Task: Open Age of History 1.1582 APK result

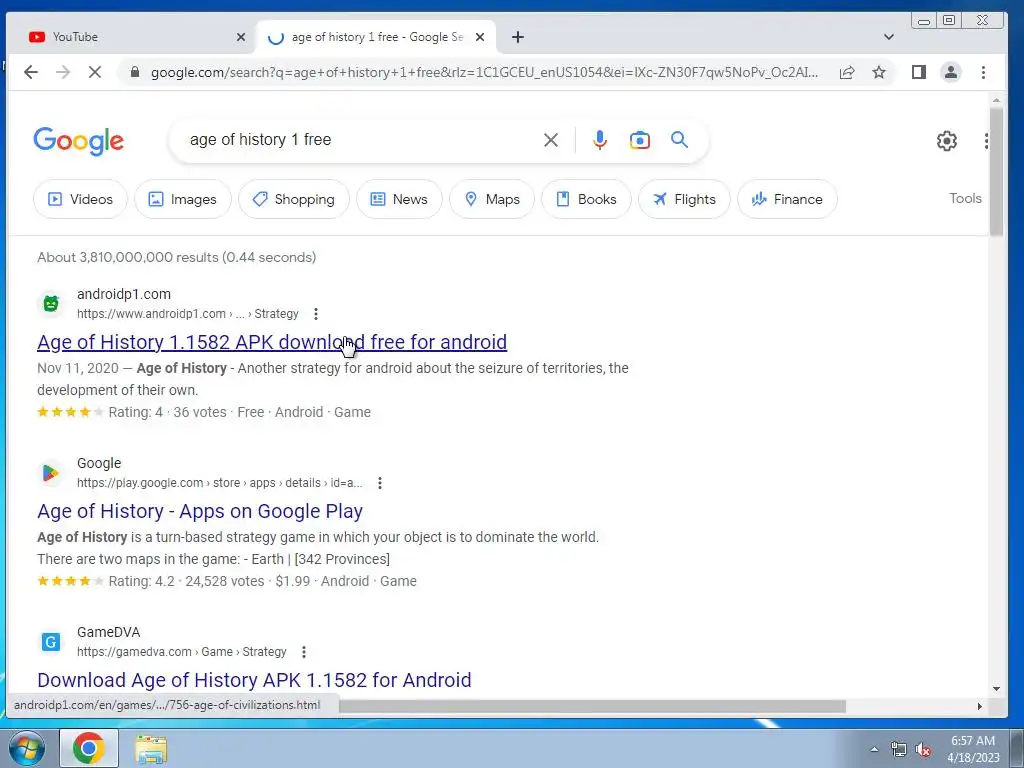Action: pos(272,342)
